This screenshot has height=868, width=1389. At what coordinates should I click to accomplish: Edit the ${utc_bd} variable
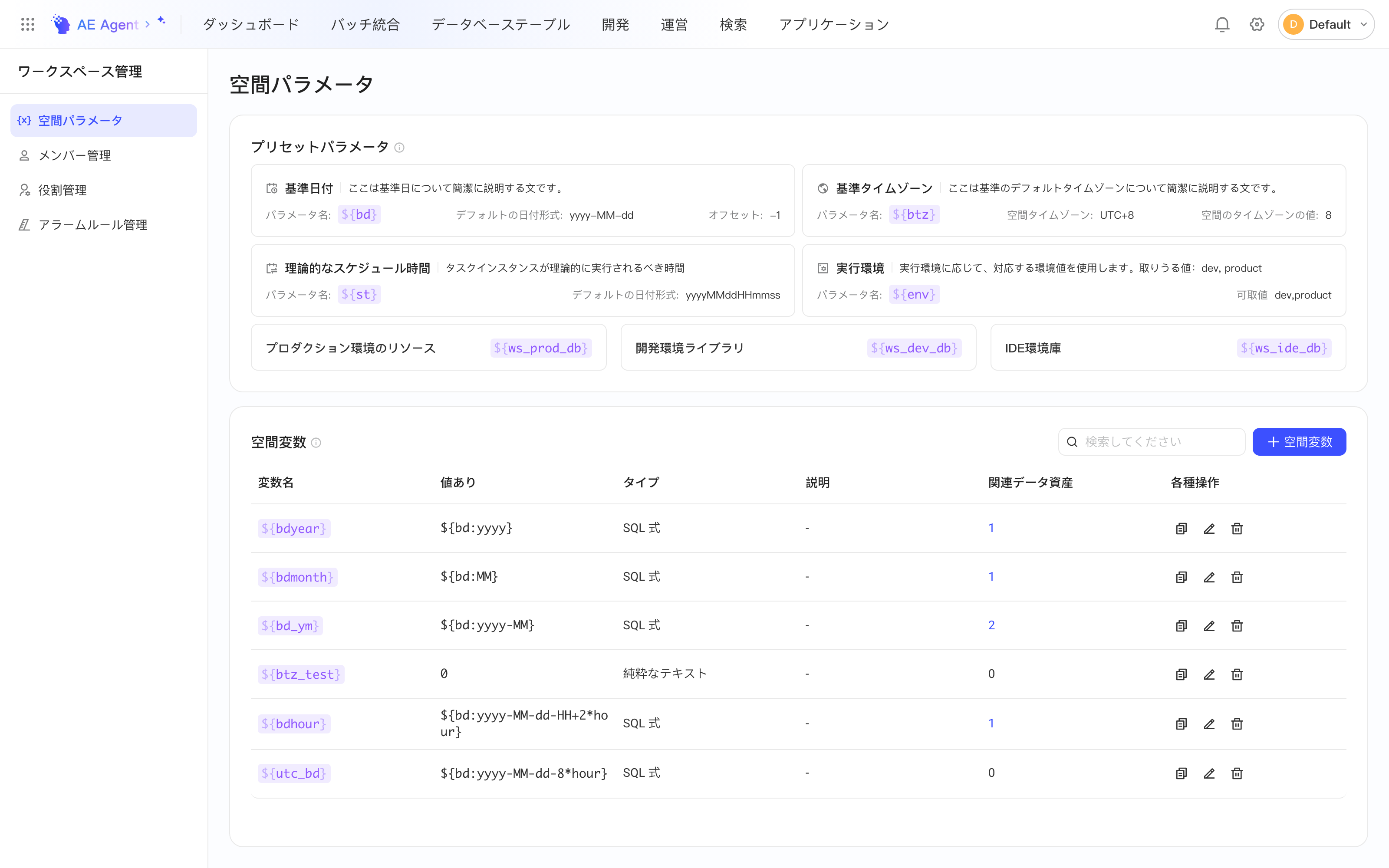pyautogui.click(x=1209, y=773)
